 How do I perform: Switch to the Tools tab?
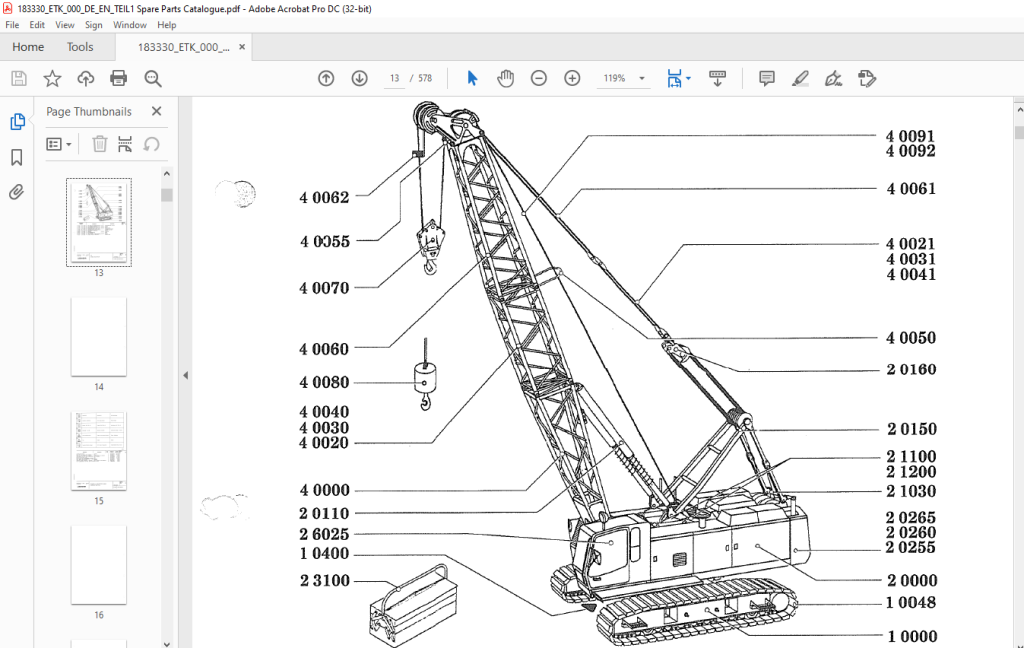coord(80,47)
